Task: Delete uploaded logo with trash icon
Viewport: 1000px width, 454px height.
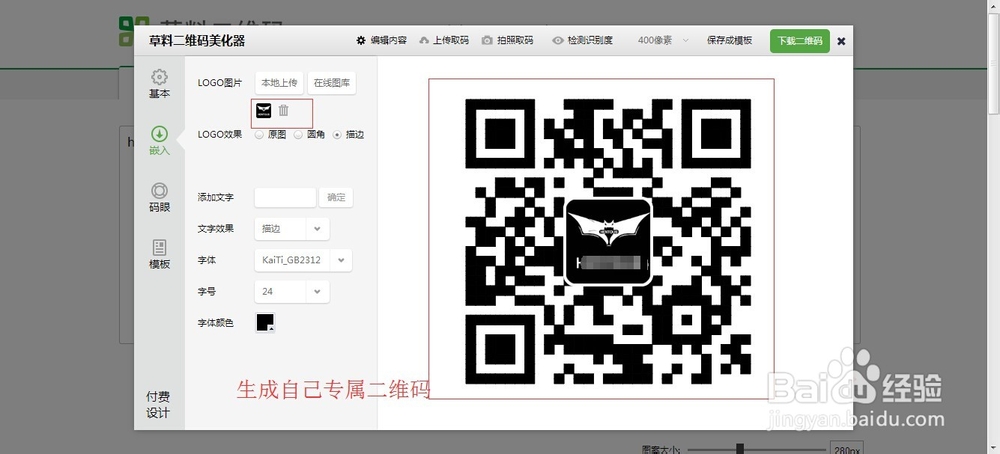Action: pos(283,110)
